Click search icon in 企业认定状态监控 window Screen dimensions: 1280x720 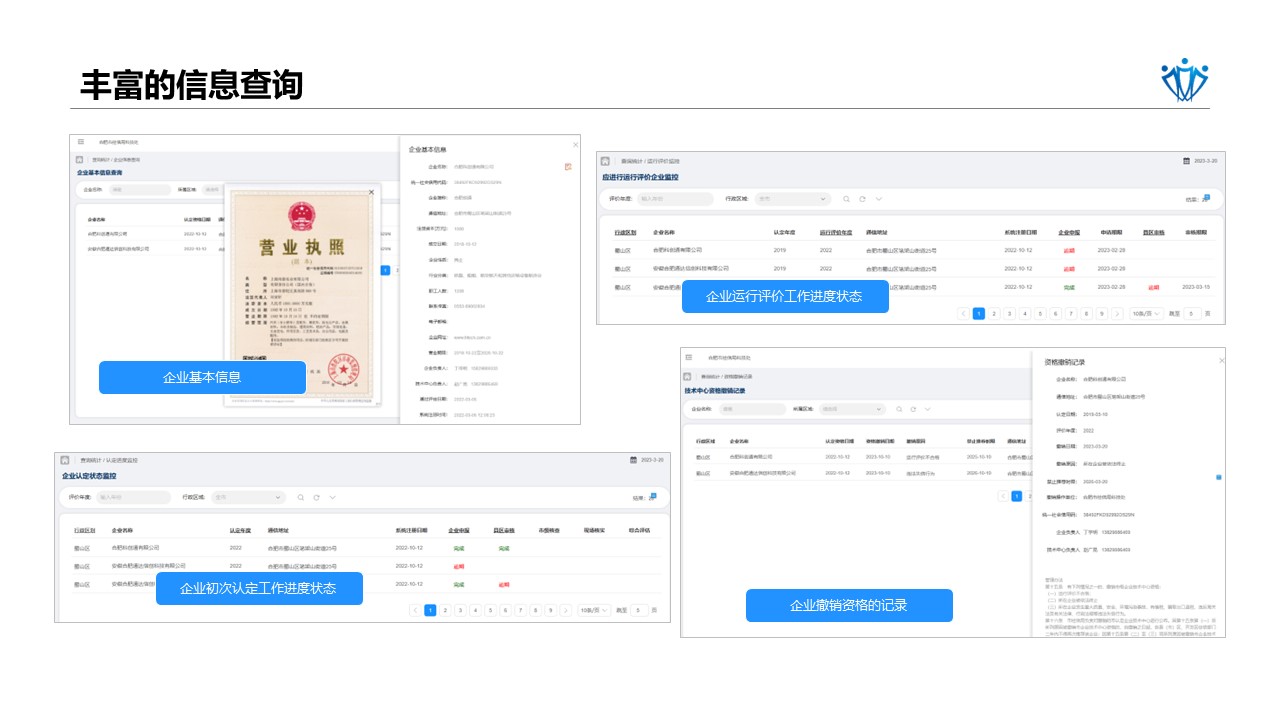pos(300,497)
